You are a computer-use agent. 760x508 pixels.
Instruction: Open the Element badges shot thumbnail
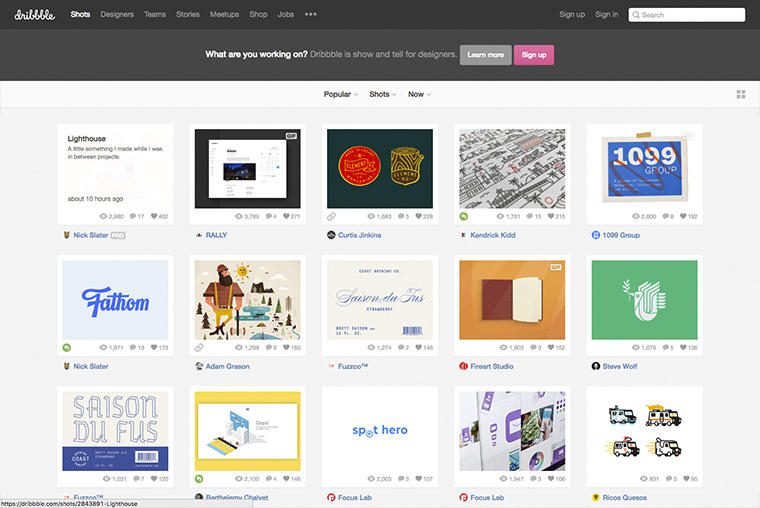click(380, 169)
